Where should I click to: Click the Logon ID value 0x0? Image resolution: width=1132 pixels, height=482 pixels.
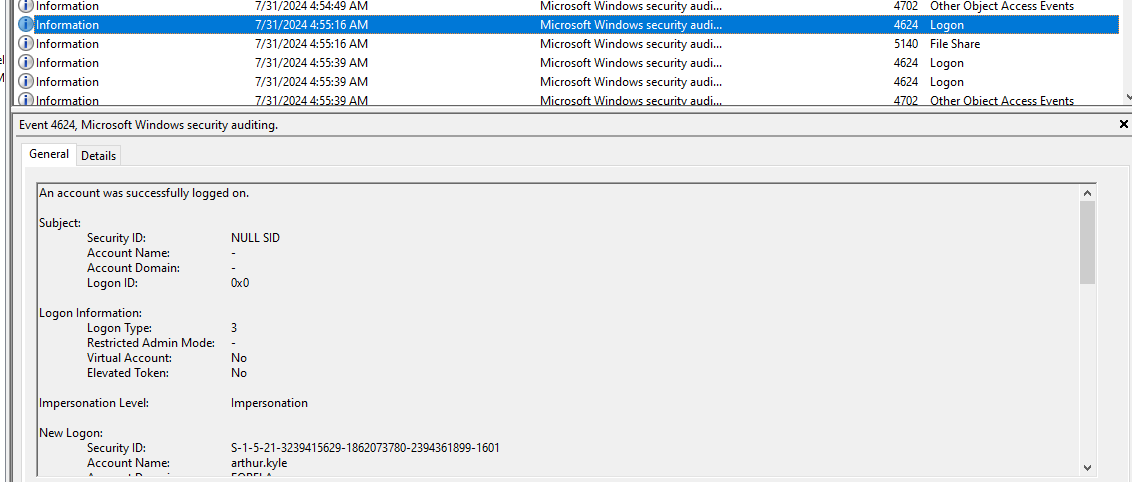(240, 283)
